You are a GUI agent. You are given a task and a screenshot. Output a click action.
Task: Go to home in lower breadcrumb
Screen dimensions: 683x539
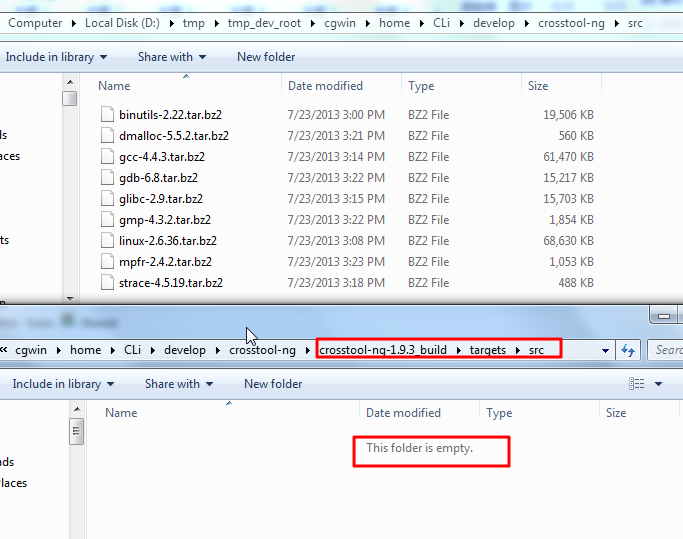click(85, 350)
